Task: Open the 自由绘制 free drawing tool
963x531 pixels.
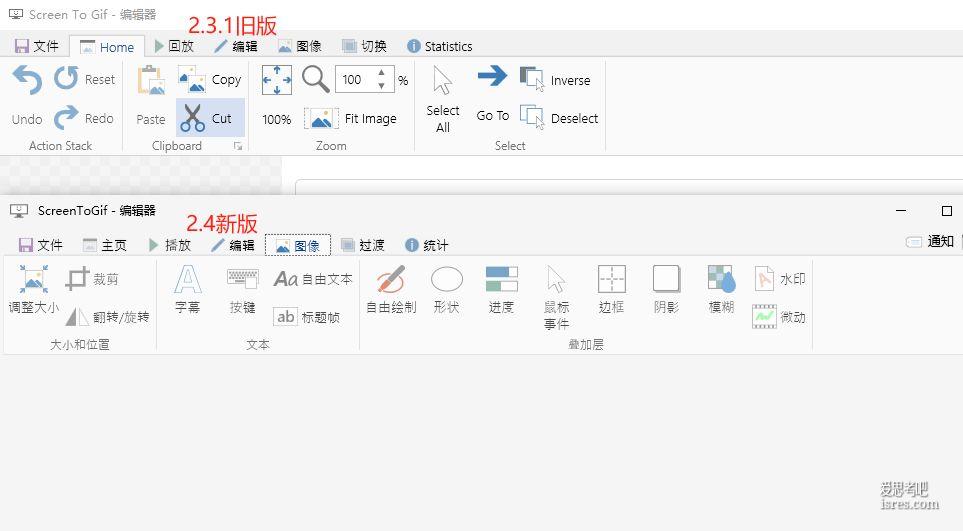Action: 391,289
